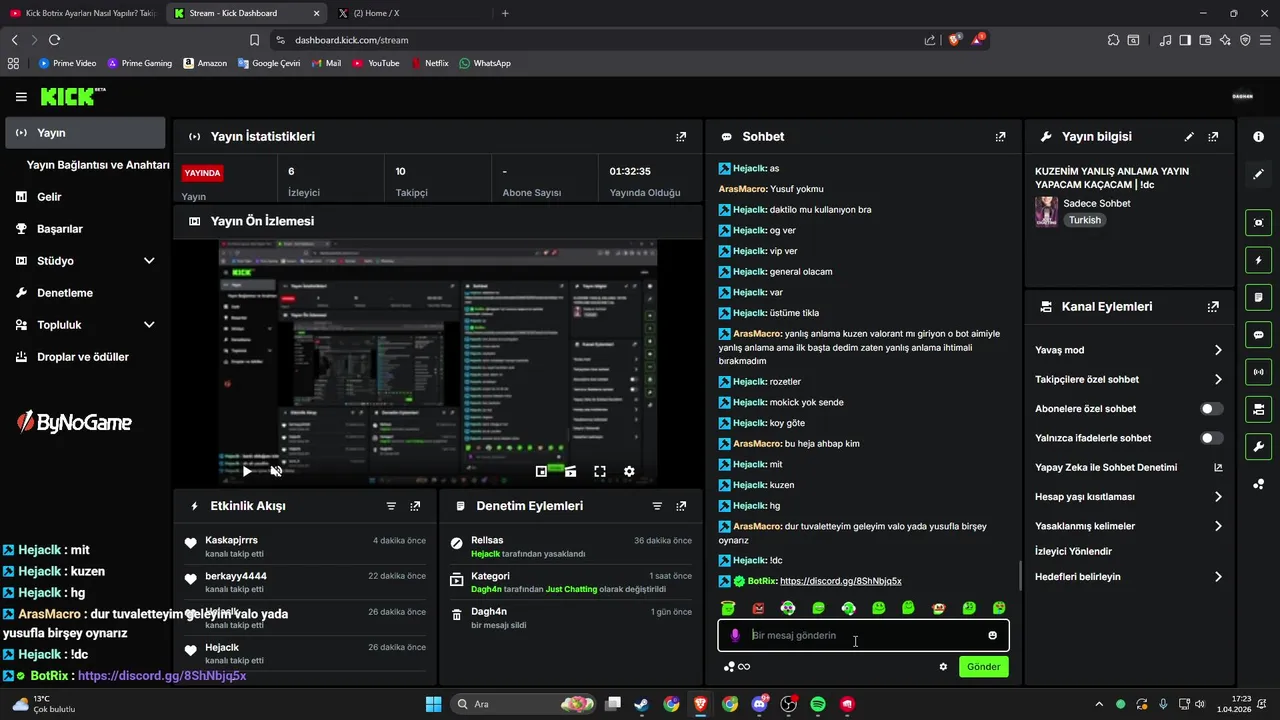Open the WhatsApp bookmark
Viewport: 1280px width, 720px height.
click(485, 63)
